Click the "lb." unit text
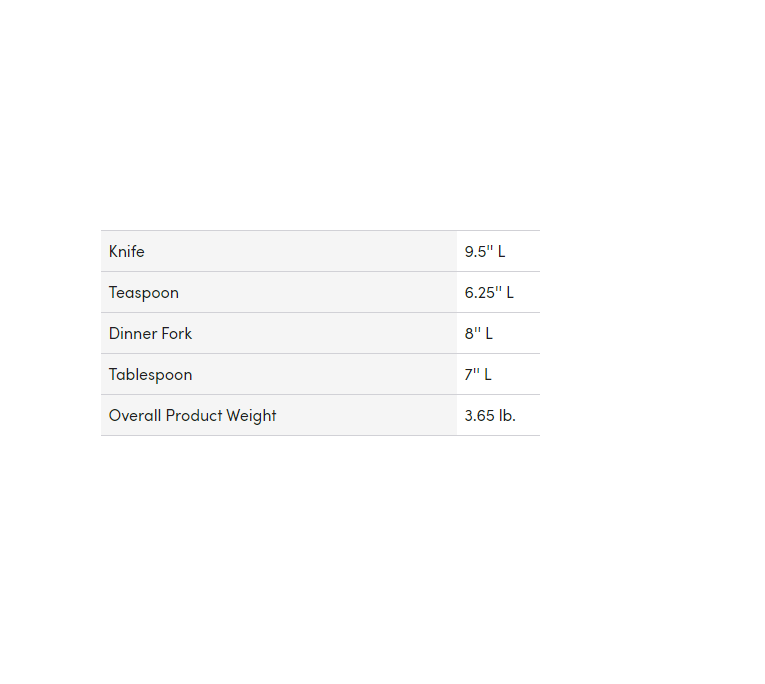This screenshot has width=765, height=684. [507, 416]
